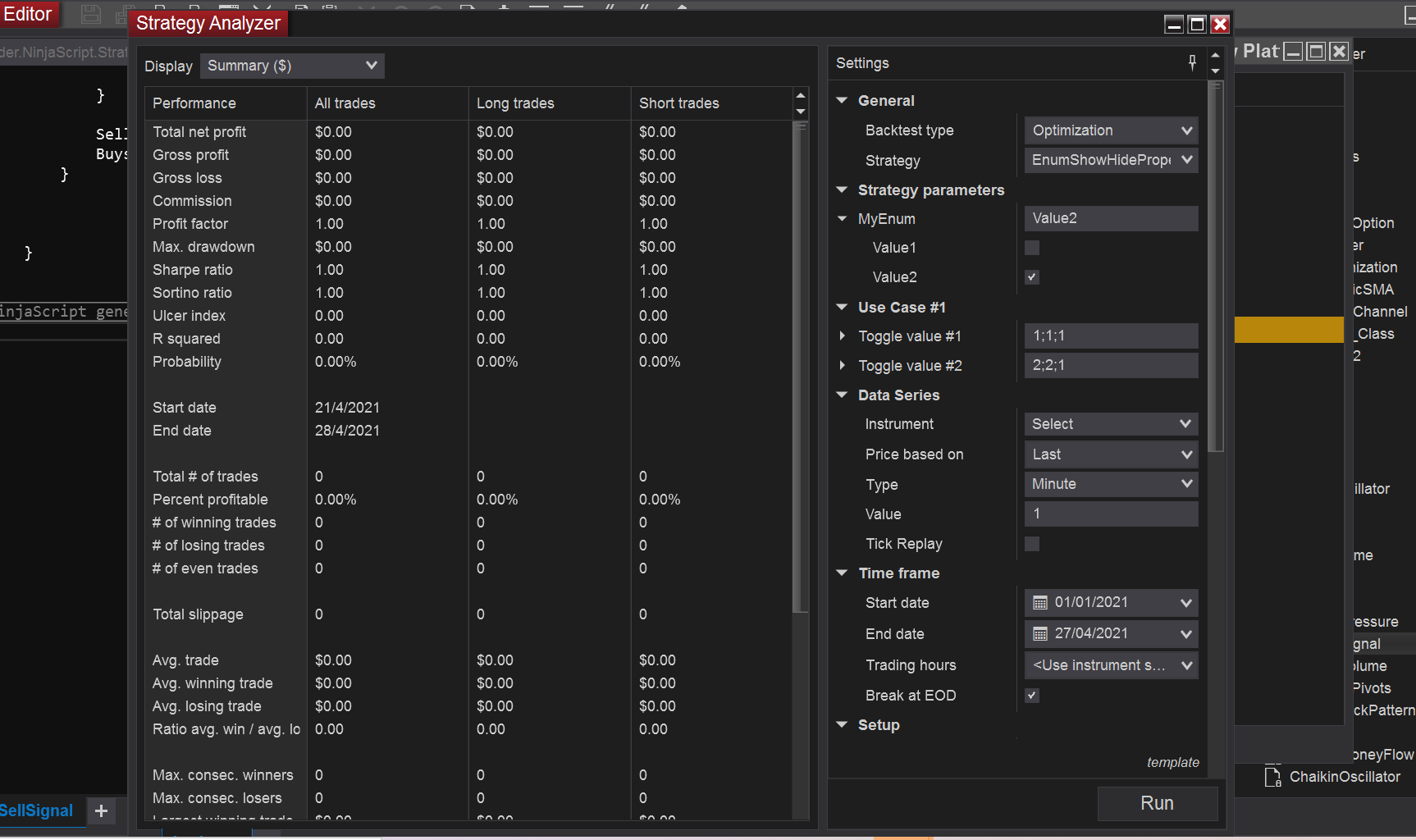
Task: Close the Strategy Analyzer window
Action: (x=1220, y=25)
